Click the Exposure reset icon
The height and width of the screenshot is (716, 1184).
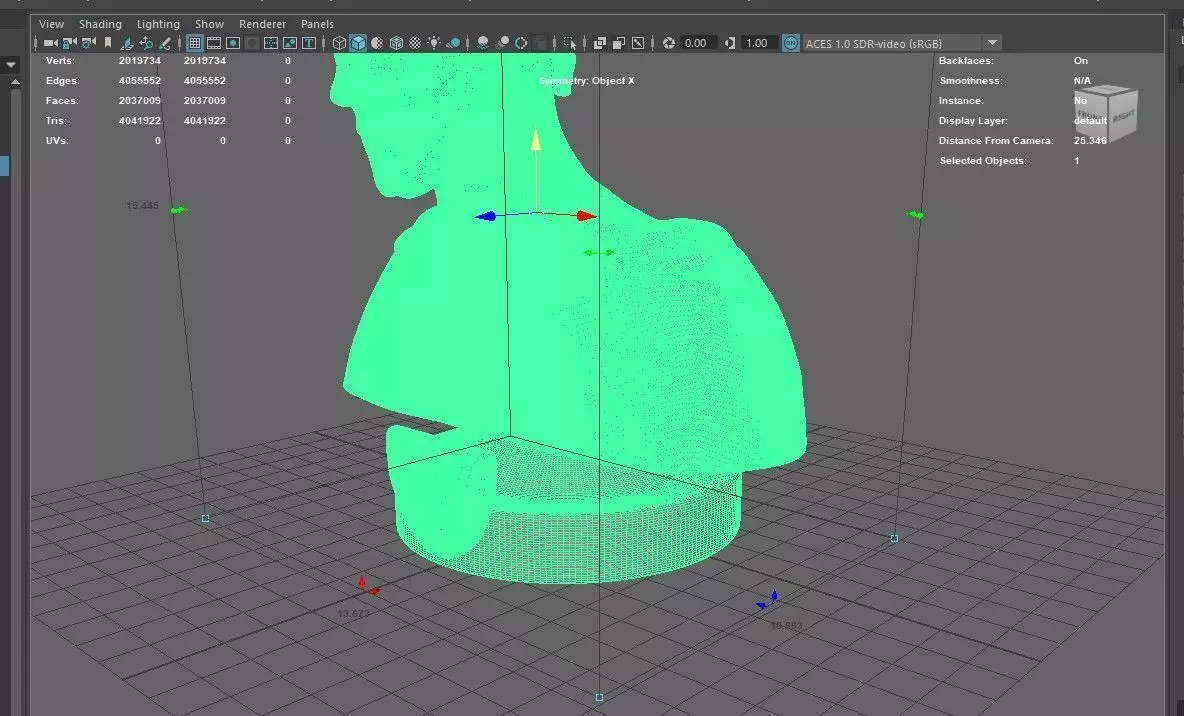[668, 43]
